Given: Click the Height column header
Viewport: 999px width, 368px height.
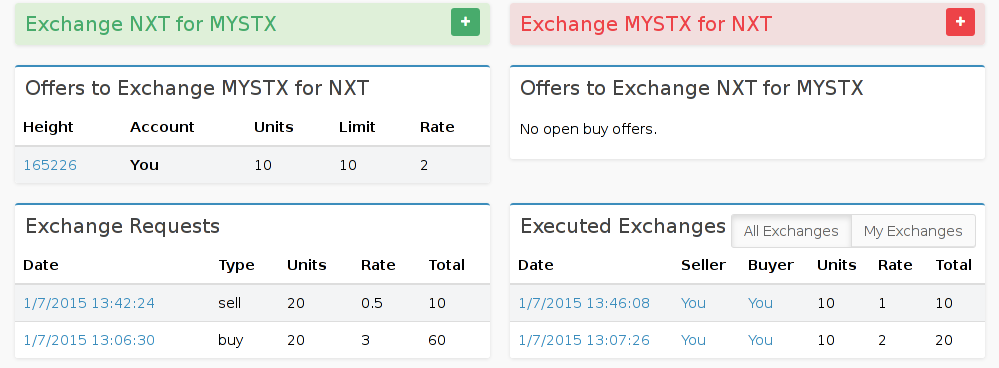Looking at the screenshot, I should click(48, 127).
